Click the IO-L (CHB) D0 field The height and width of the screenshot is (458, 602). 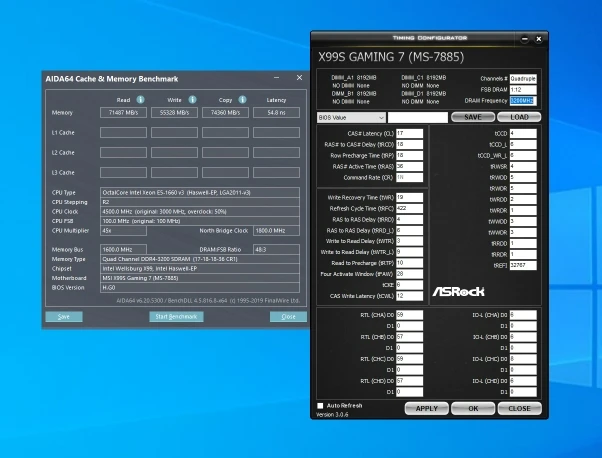(523, 337)
